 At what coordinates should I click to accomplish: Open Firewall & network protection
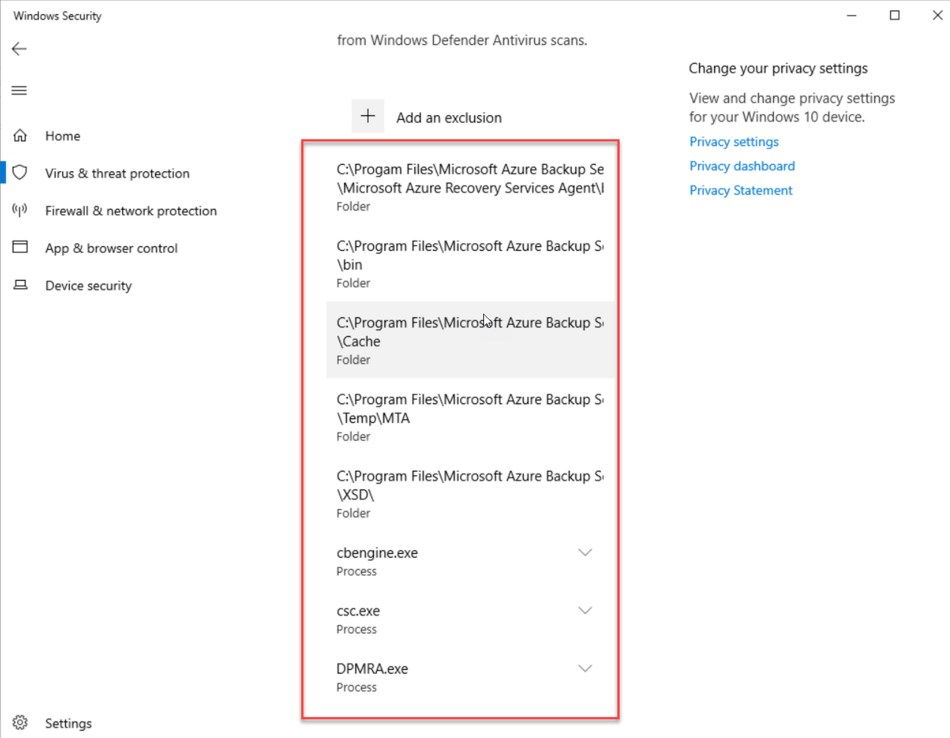[x=130, y=211]
